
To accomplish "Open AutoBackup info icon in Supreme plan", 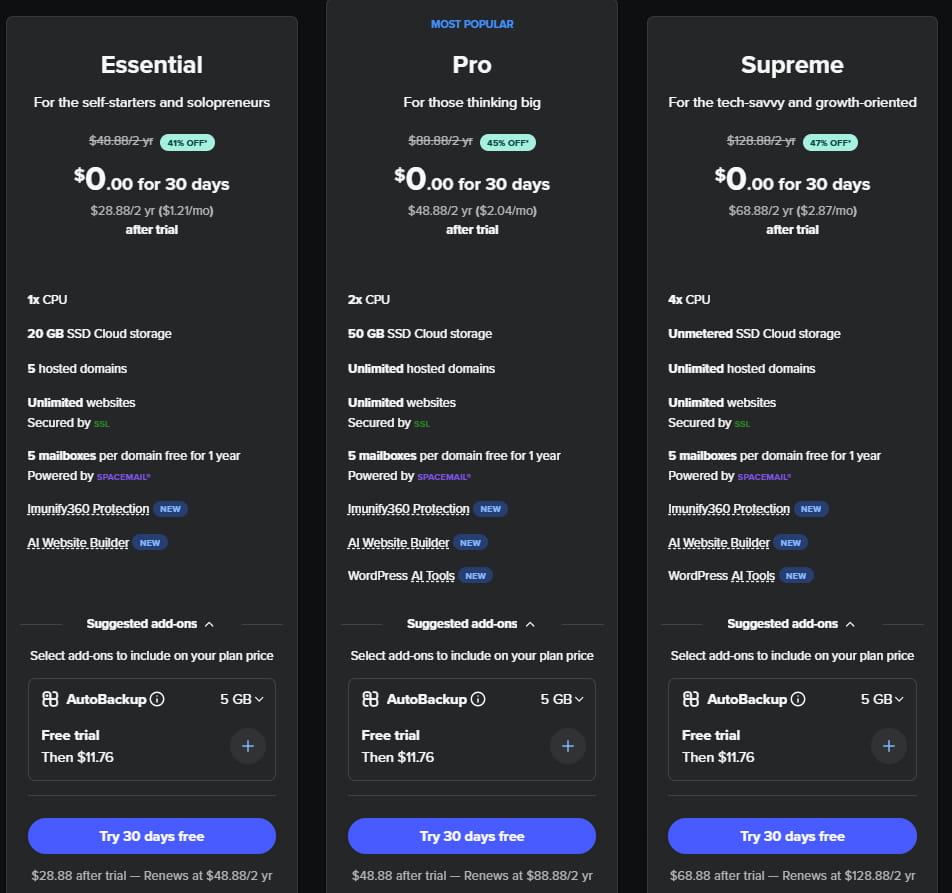I will (798, 699).
